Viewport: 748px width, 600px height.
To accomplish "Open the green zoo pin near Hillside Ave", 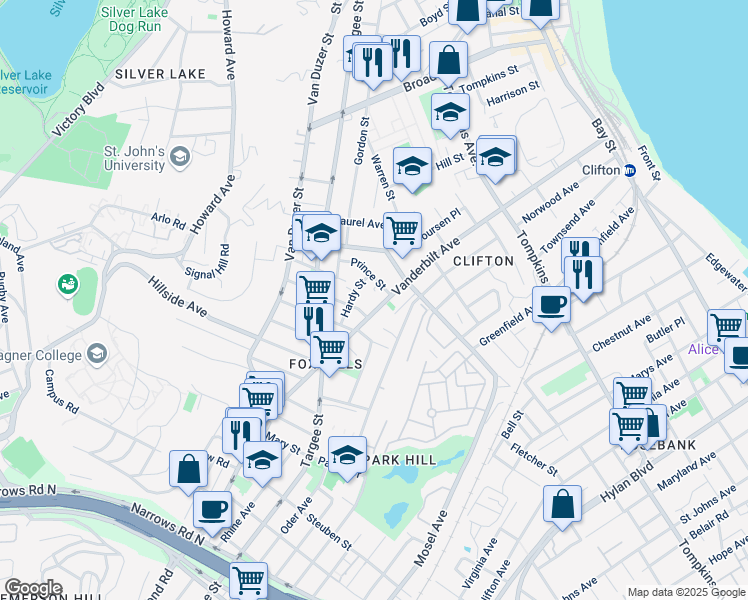I will tap(68, 285).
